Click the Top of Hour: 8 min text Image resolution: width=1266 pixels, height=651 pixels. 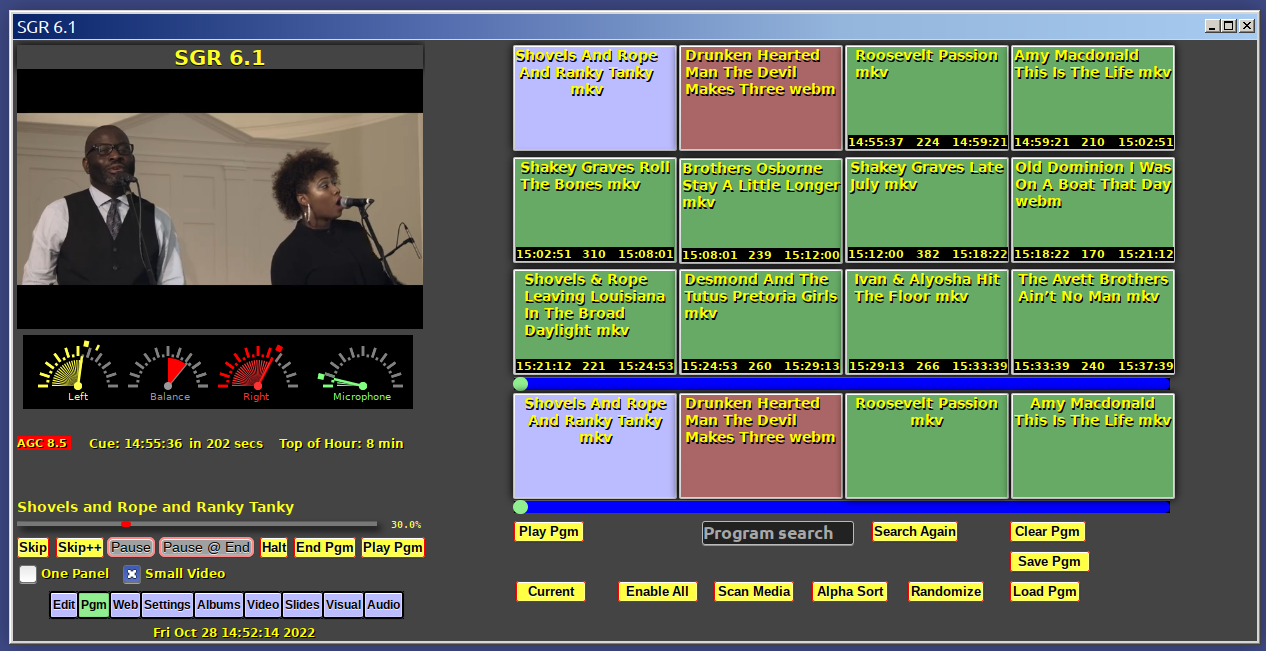[341, 443]
